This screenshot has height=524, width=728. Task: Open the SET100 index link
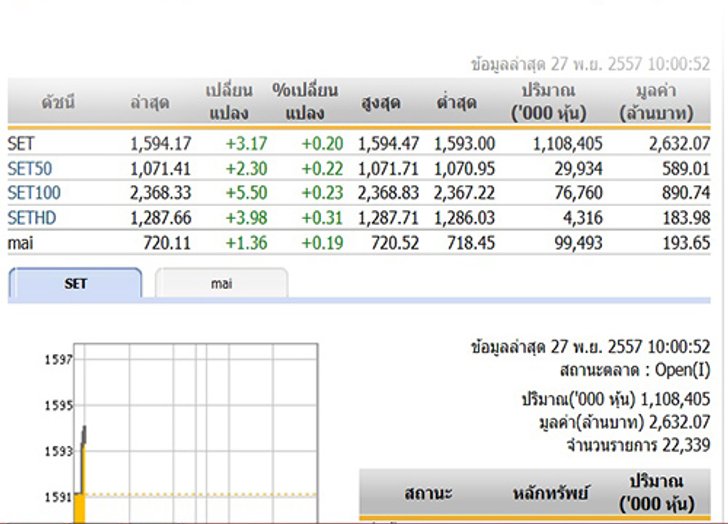pyautogui.click(x=34, y=193)
